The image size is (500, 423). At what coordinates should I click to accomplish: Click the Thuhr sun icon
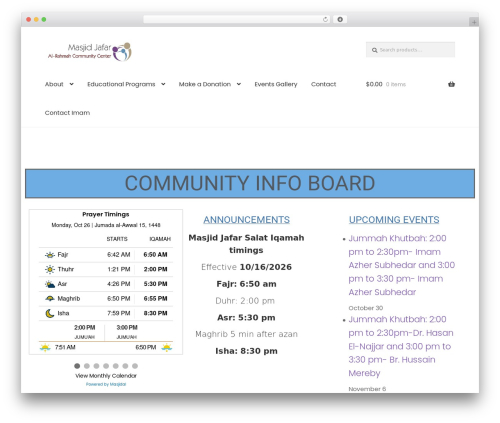click(x=50, y=269)
